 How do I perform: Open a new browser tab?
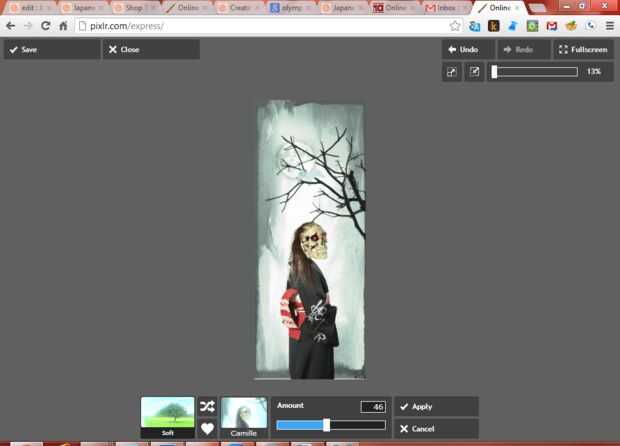(x=537, y=8)
